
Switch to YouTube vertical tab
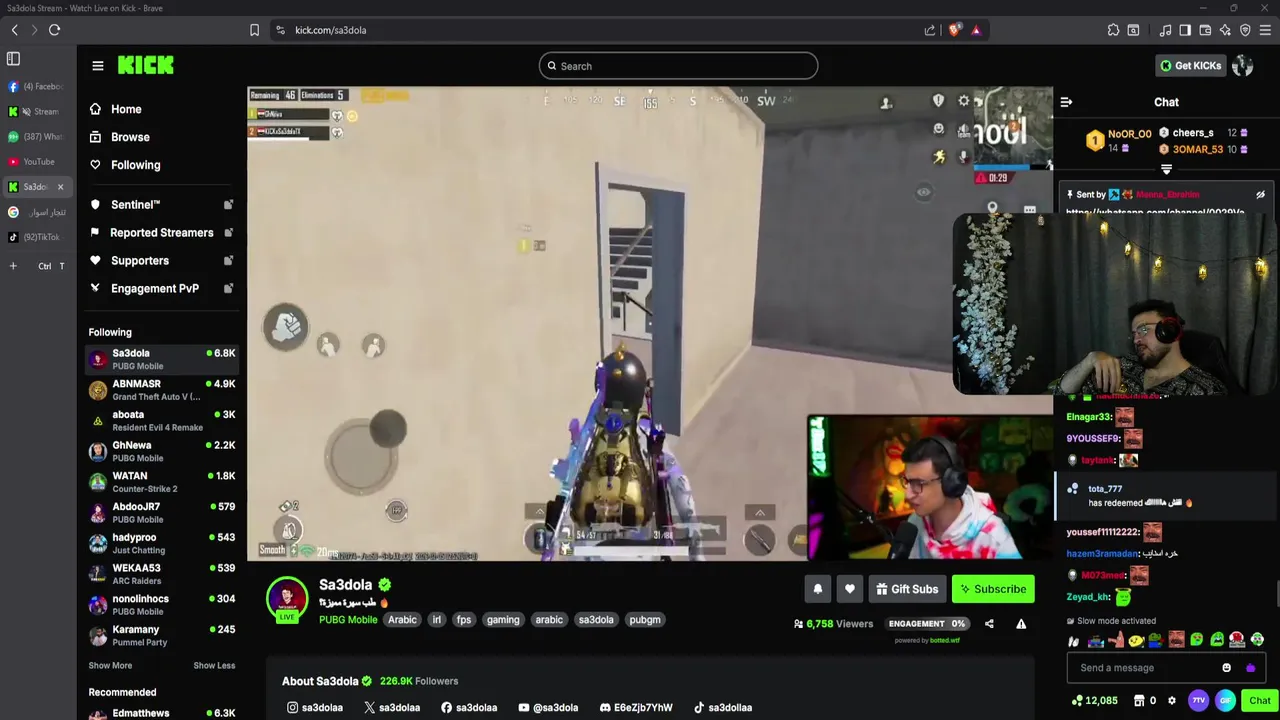36,162
